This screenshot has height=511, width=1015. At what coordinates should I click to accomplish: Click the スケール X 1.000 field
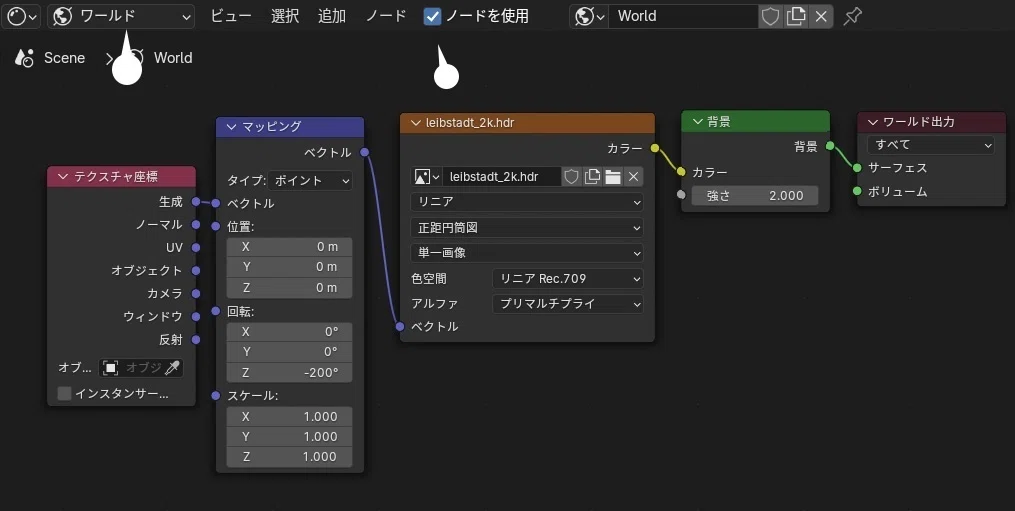pyautogui.click(x=289, y=416)
